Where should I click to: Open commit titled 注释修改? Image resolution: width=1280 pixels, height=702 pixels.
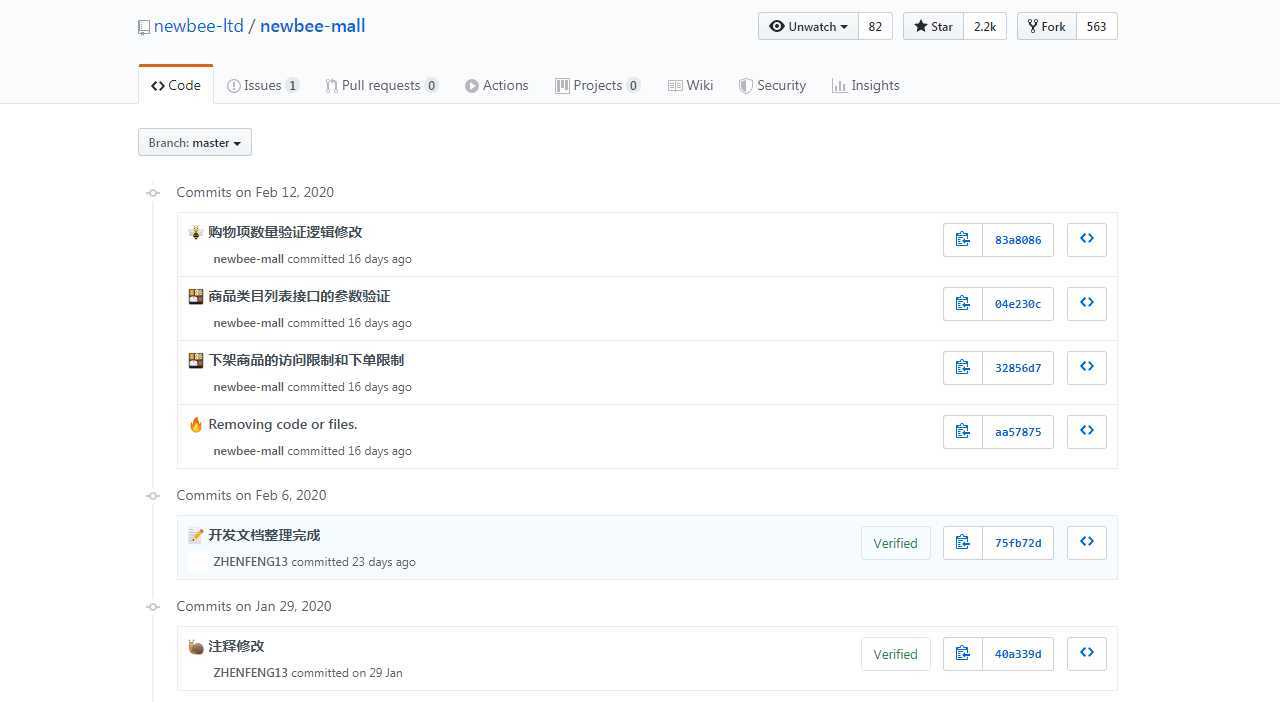(x=236, y=646)
